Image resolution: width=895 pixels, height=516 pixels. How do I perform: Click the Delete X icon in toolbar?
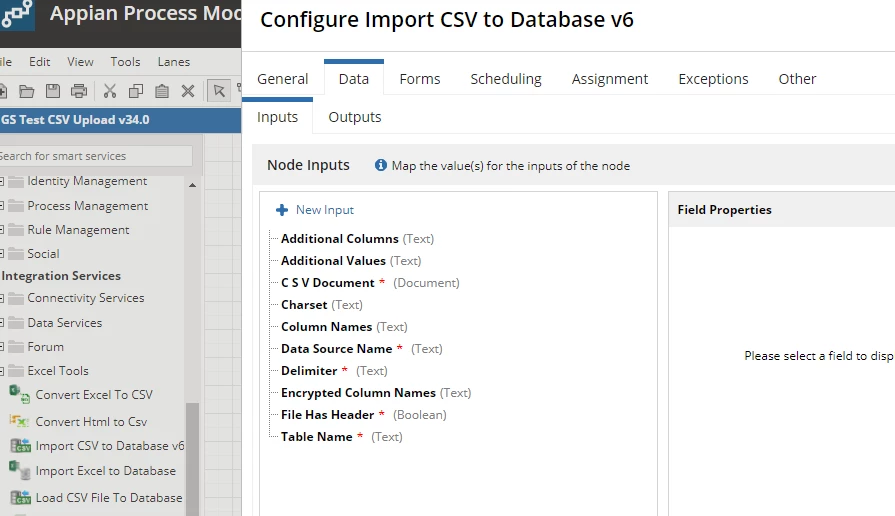pyautogui.click(x=188, y=91)
